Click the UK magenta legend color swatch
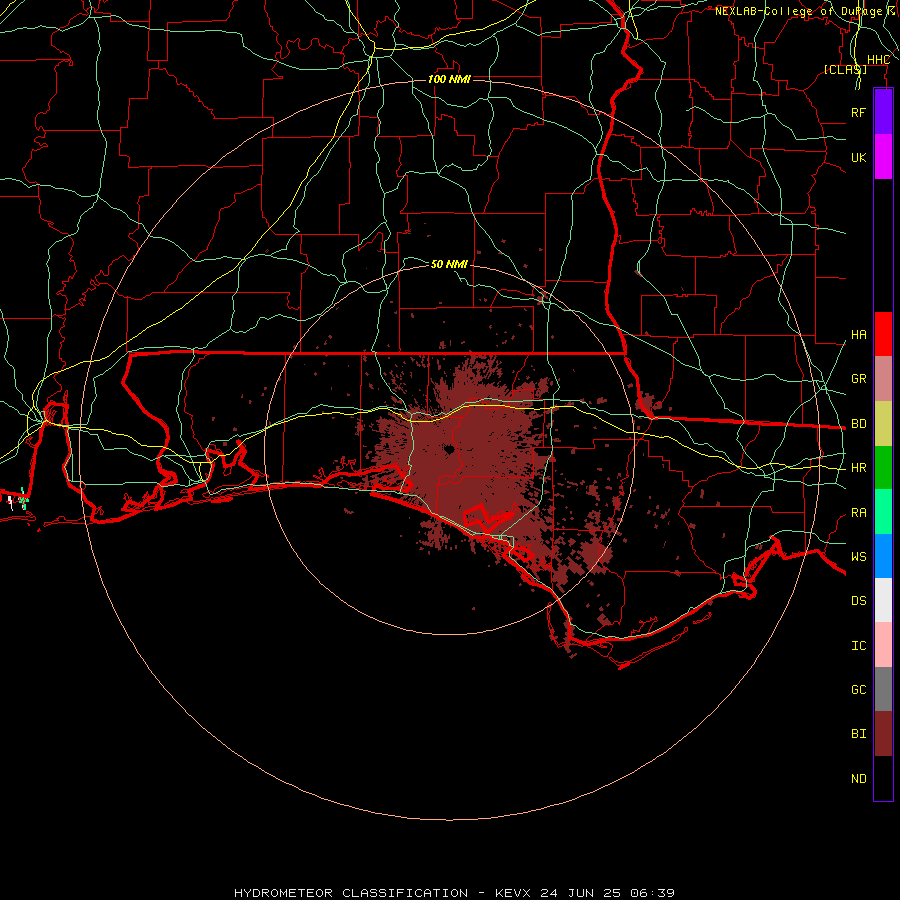Viewport: 900px width, 900px height. click(x=883, y=157)
